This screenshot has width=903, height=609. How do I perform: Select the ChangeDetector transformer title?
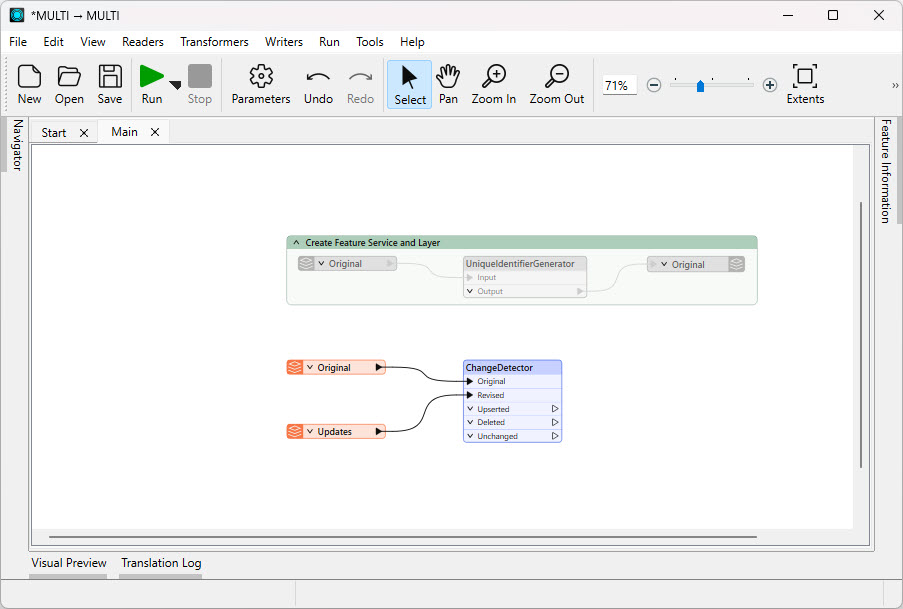click(x=499, y=368)
